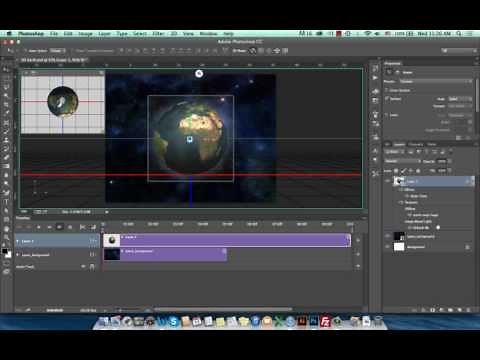Click the 3D rotate object mode icon
This screenshot has height=360, width=480.
coord(253,51)
